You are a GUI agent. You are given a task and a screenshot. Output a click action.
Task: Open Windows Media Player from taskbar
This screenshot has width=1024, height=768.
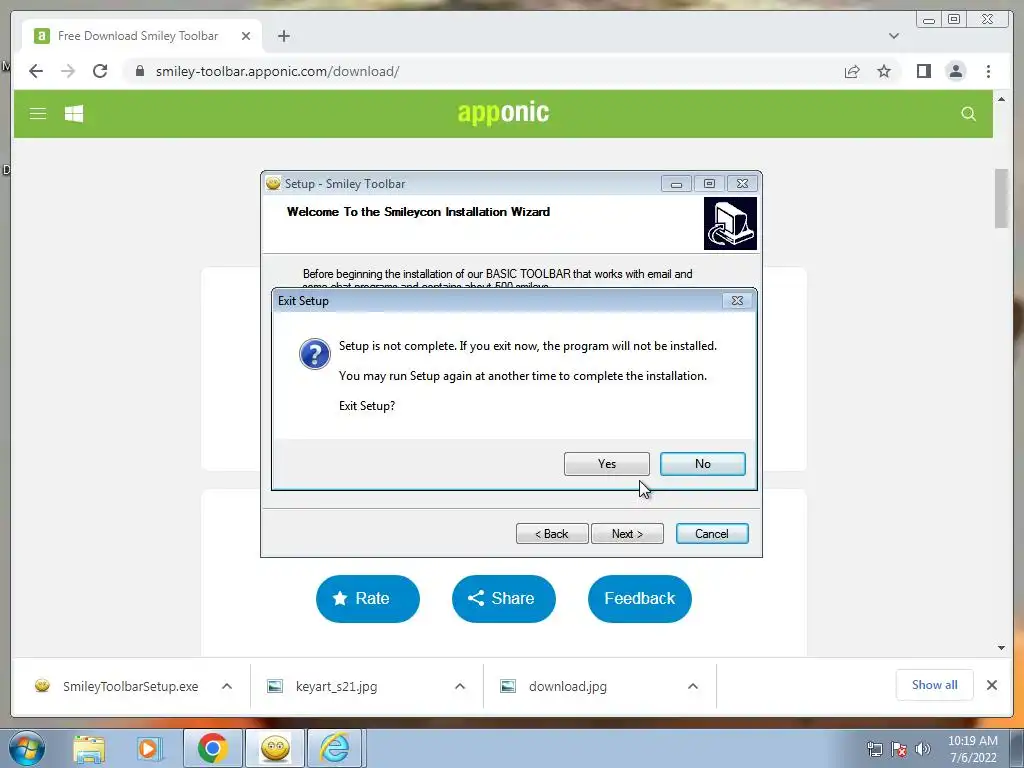click(x=150, y=749)
